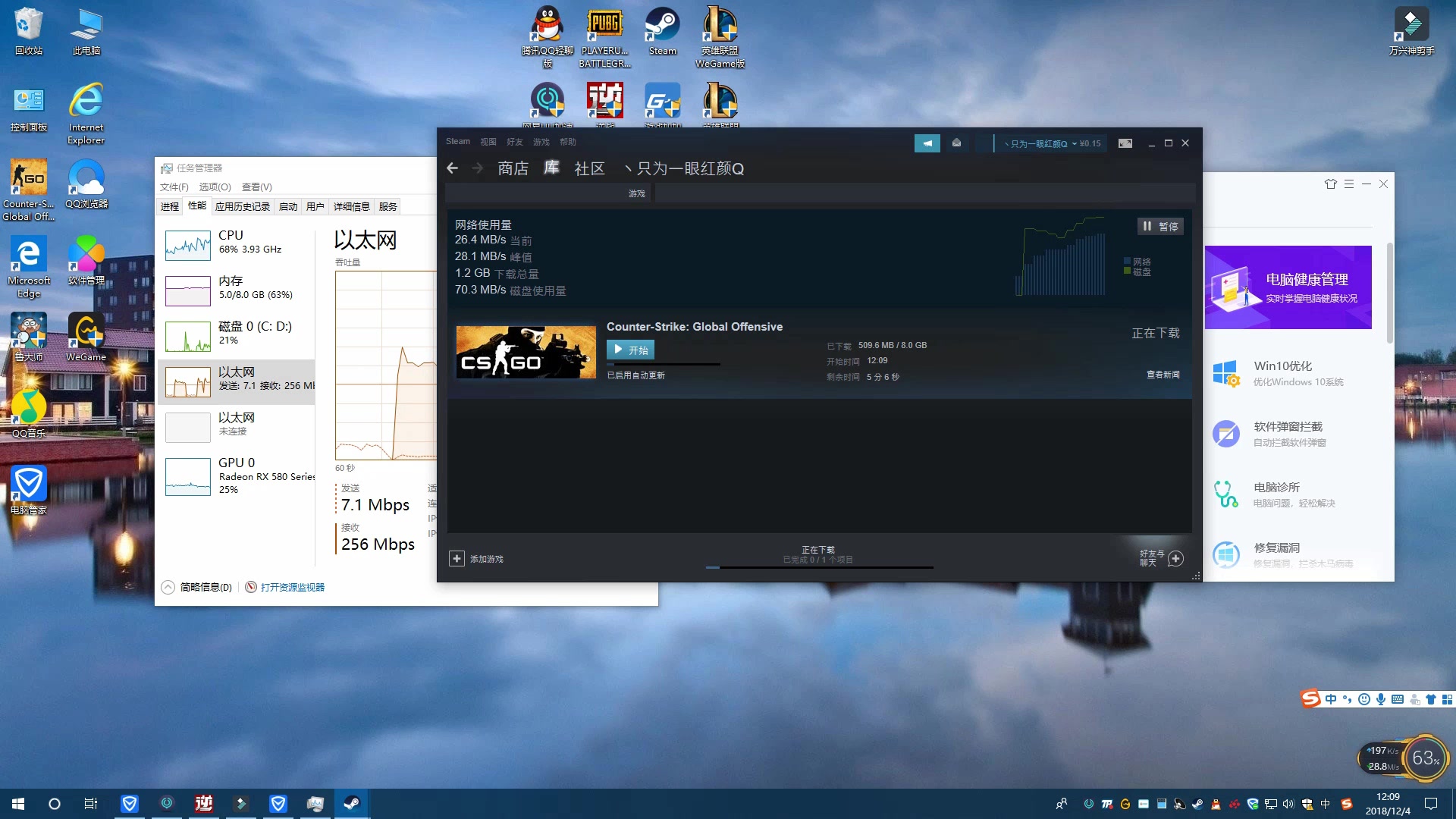Click the QQ浏览器 desktop icon
Viewport: 1456px width, 819px height.
coord(86,184)
